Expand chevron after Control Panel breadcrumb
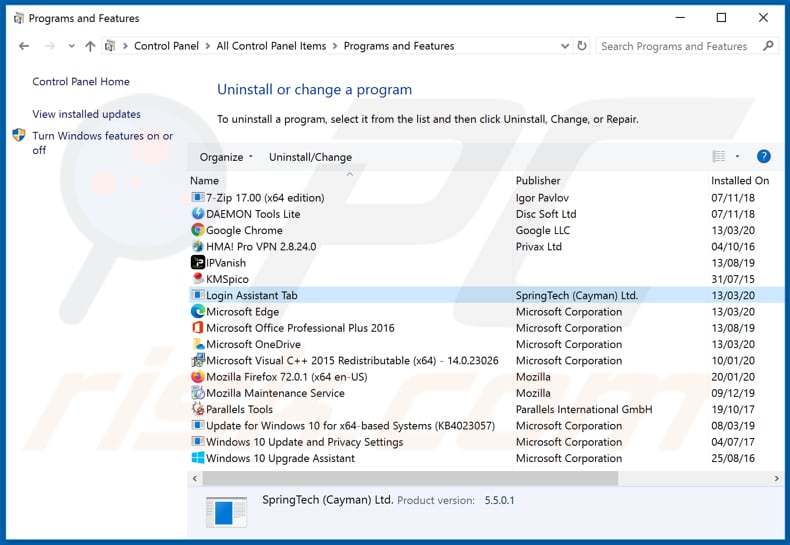This screenshot has width=790, height=545. coord(208,46)
